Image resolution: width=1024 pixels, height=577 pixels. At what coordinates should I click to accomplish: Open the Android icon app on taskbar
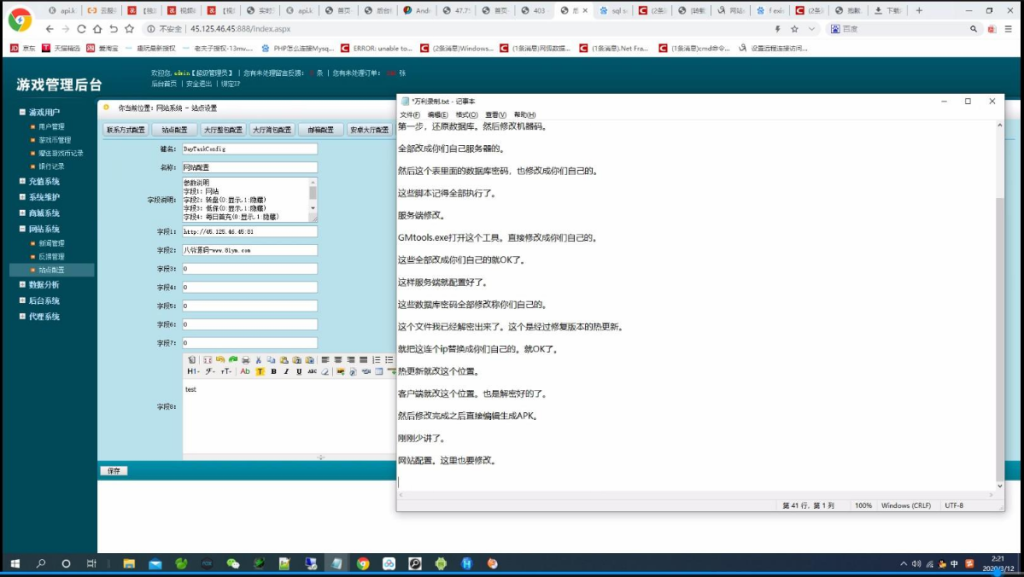coord(441,563)
